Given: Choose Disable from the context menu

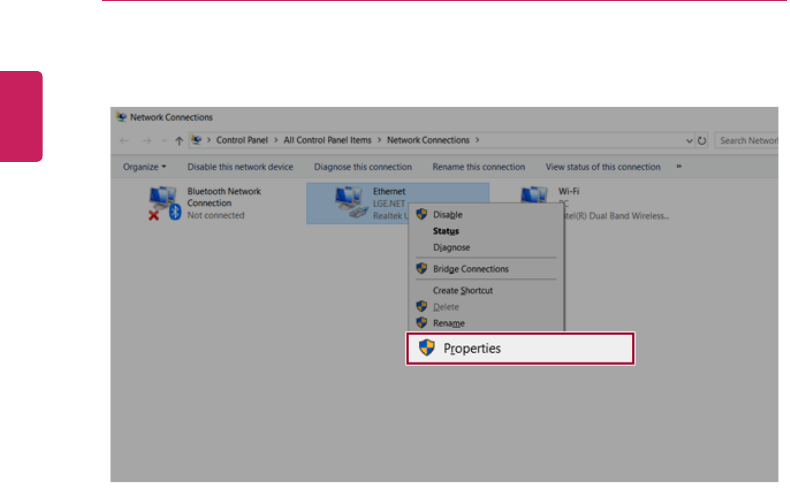Looking at the screenshot, I should click(486, 215).
